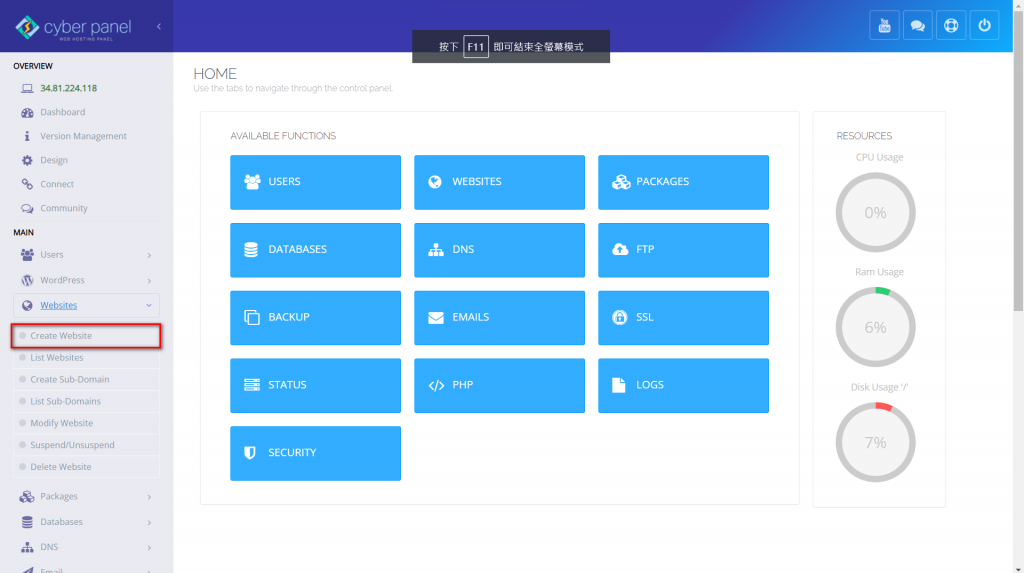Open the STATUS function tile

315,385
